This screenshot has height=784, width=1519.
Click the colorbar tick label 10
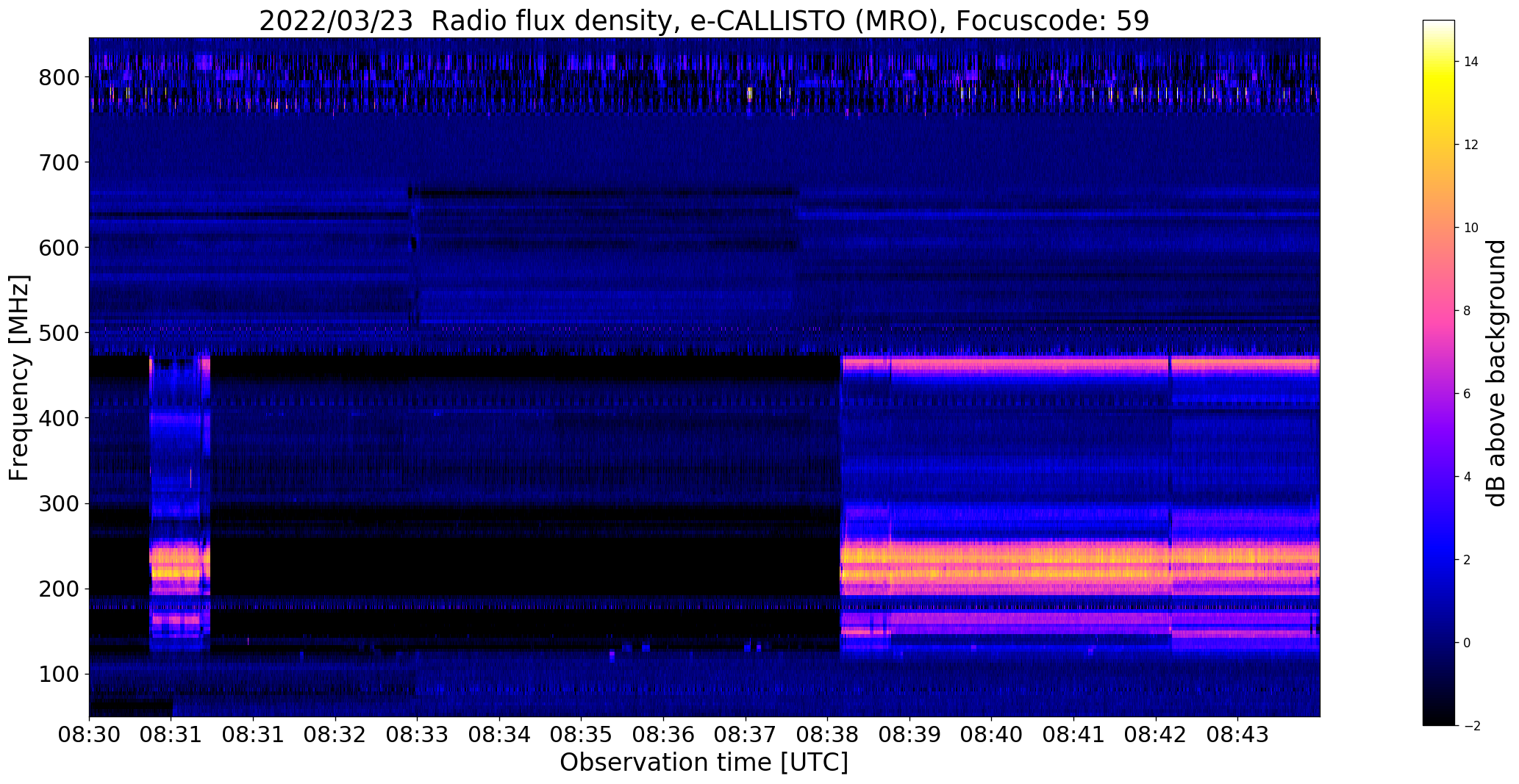tap(1471, 228)
